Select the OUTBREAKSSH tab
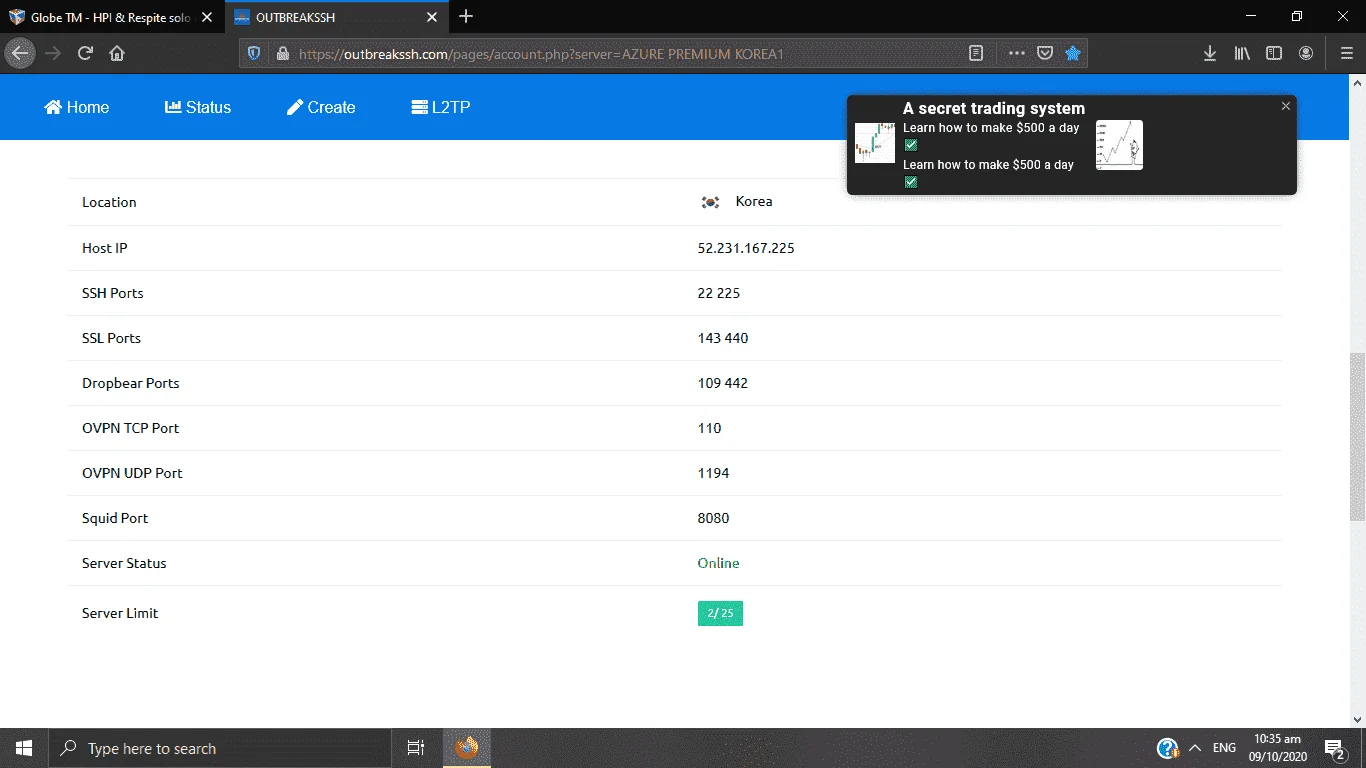Screen dimensions: 1366x768 click(x=337, y=17)
